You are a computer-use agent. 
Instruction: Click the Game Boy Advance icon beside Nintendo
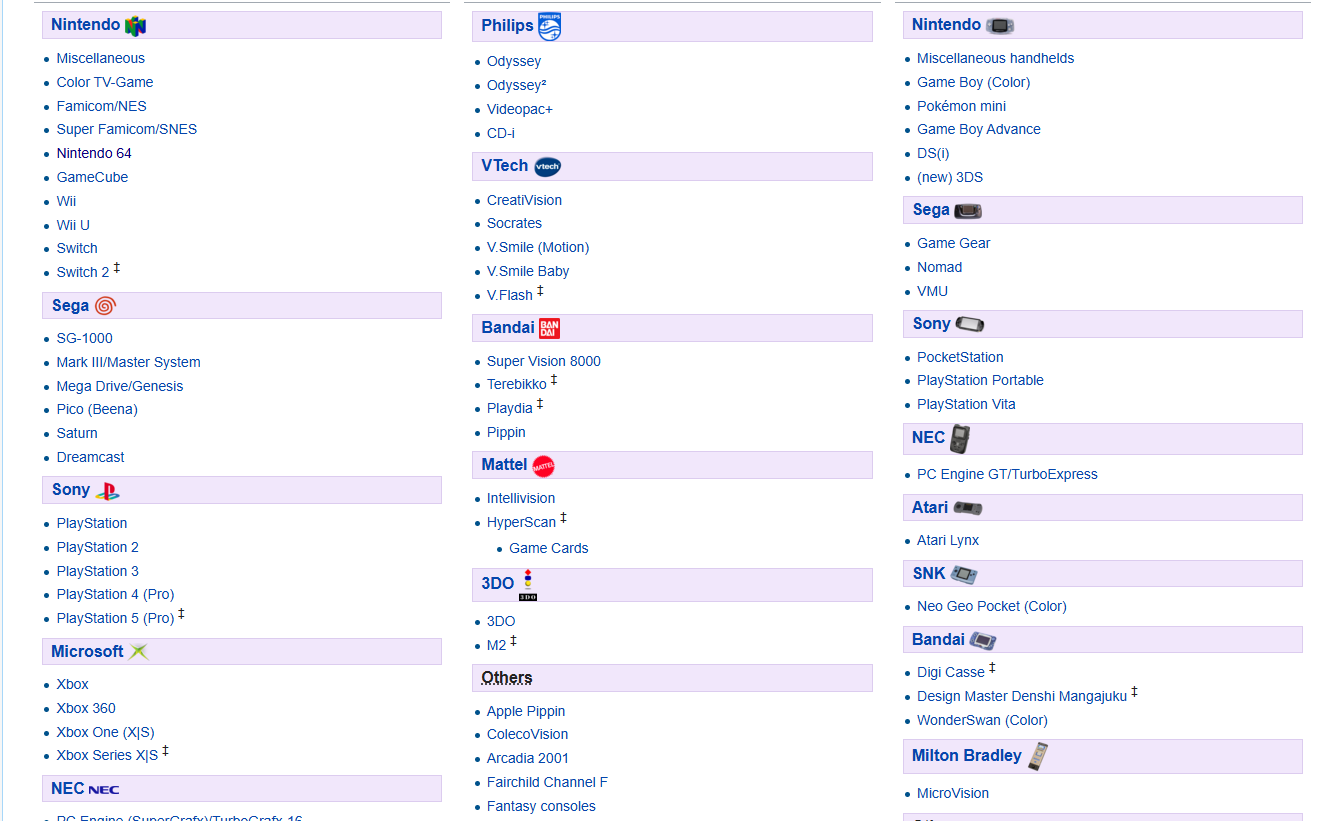[1000, 26]
